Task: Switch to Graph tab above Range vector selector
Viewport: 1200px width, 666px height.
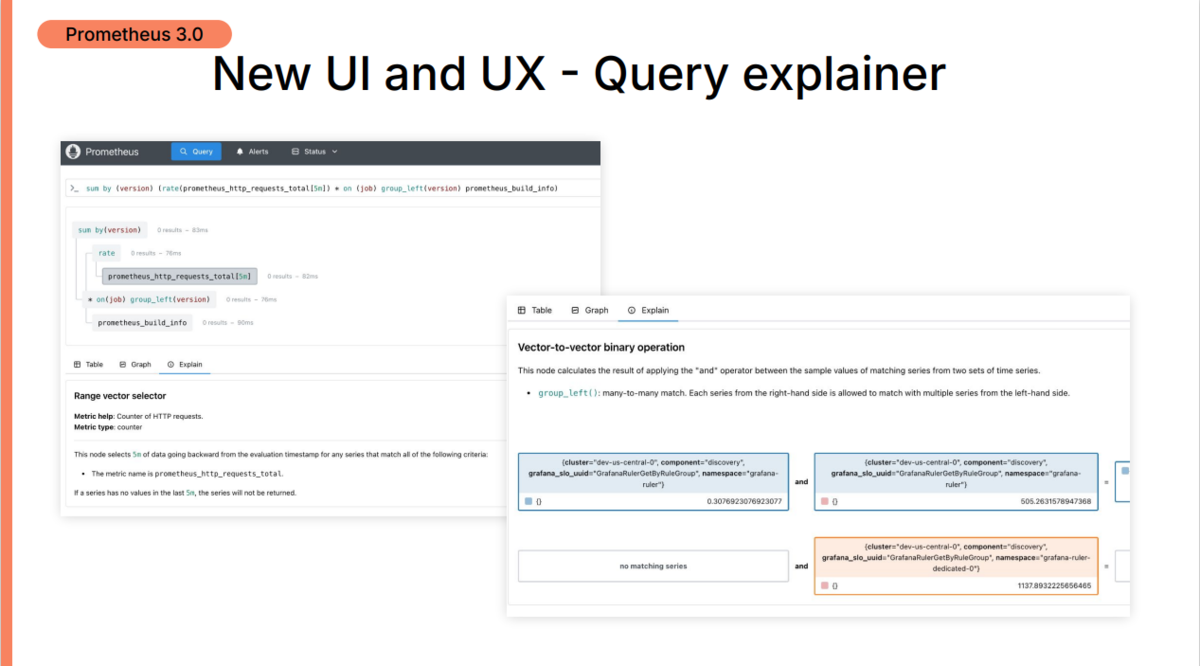Action: point(135,365)
